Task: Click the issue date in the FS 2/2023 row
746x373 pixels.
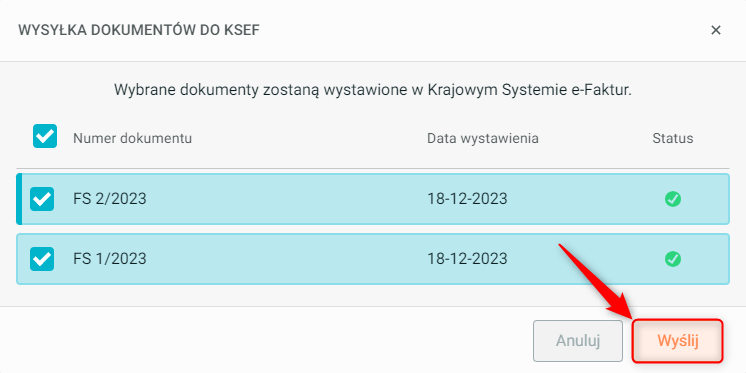Action: coord(467,199)
